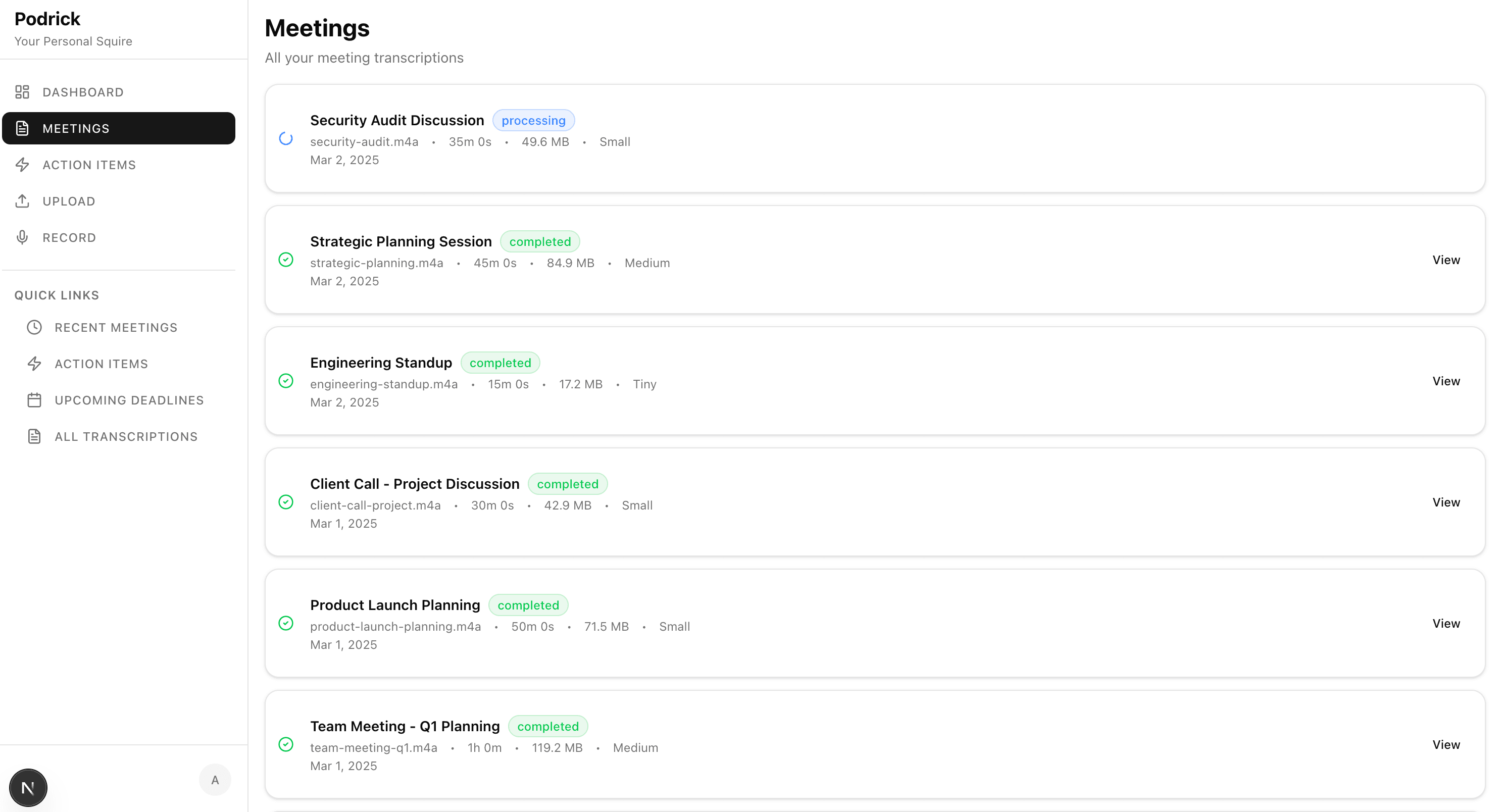Click the Product Launch Planning title
Image resolution: width=1498 pixels, height=812 pixels.
(x=395, y=605)
